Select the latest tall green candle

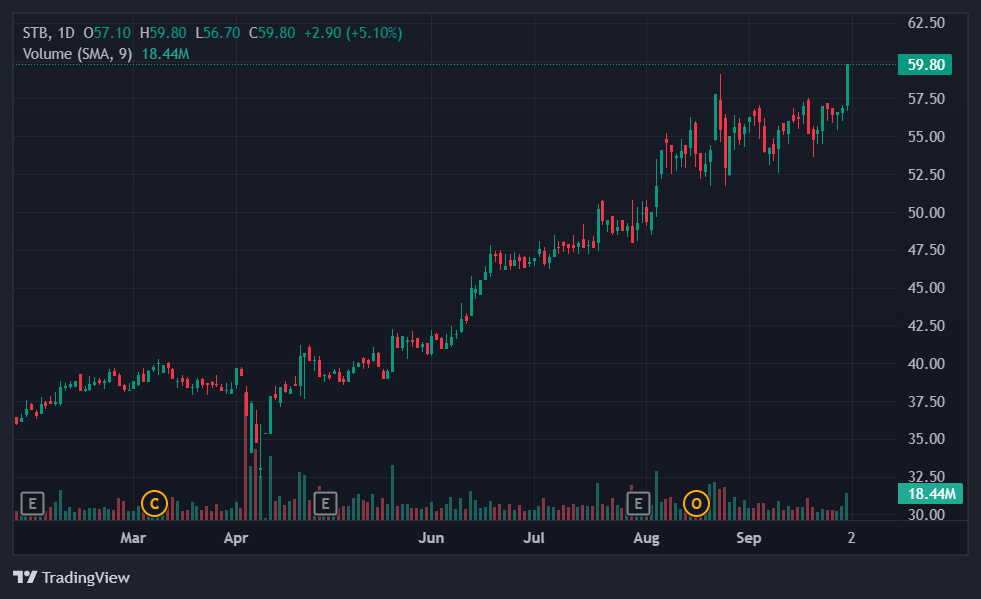coord(847,85)
